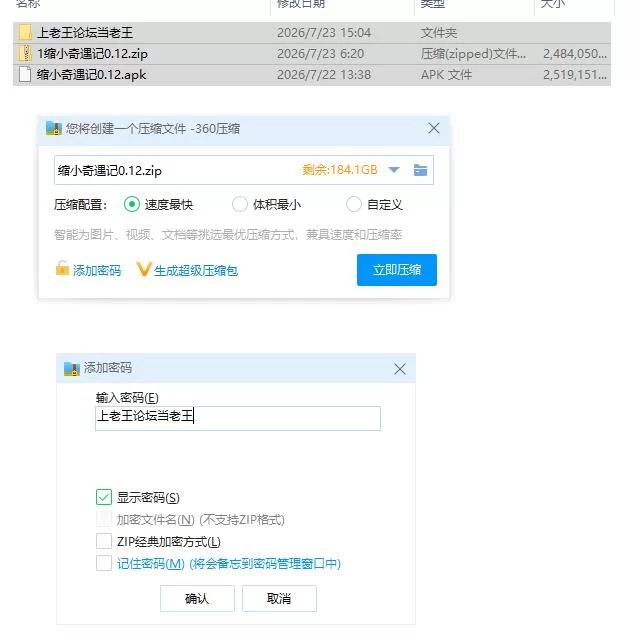Screen dimensions: 634x639
Task: Click the size value 2,484,050
Action: pos(575,54)
